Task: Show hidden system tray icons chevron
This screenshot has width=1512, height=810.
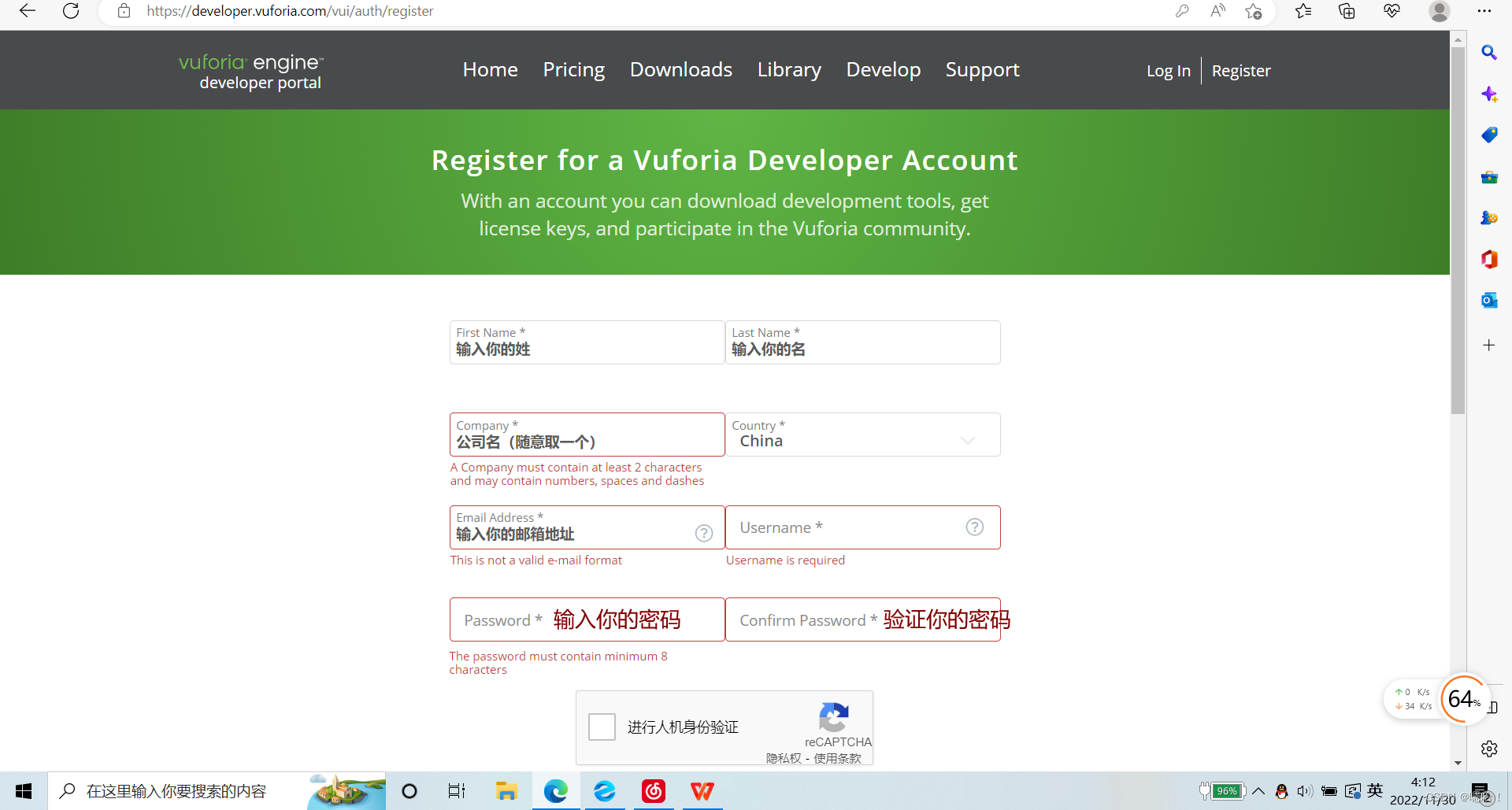Action: [x=1258, y=791]
